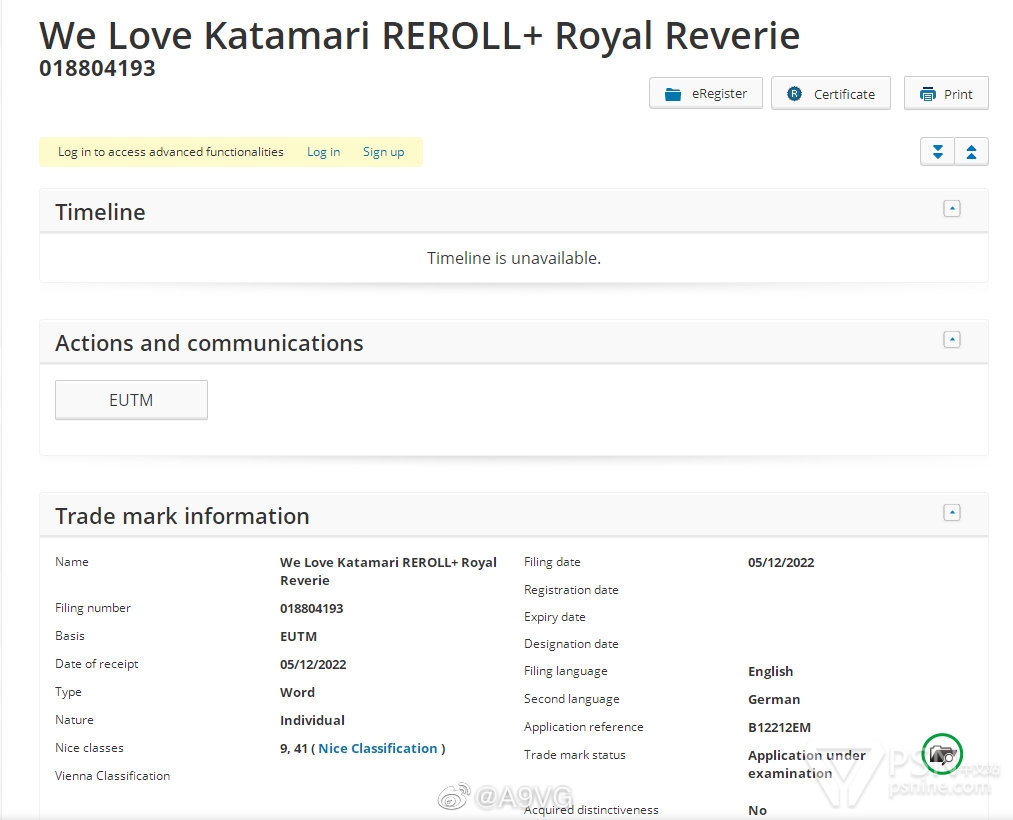Screen dimensions: 1013x820
Task: Click the Timeline section heading
Action: [100, 212]
